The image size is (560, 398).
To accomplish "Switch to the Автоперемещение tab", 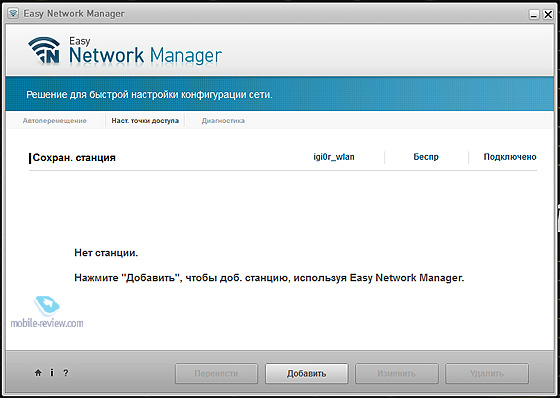I will (x=55, y=121).
